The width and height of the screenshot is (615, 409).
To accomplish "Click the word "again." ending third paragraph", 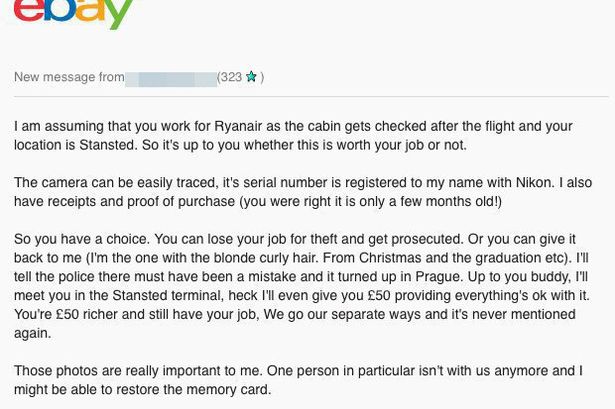I will (32, 334).
